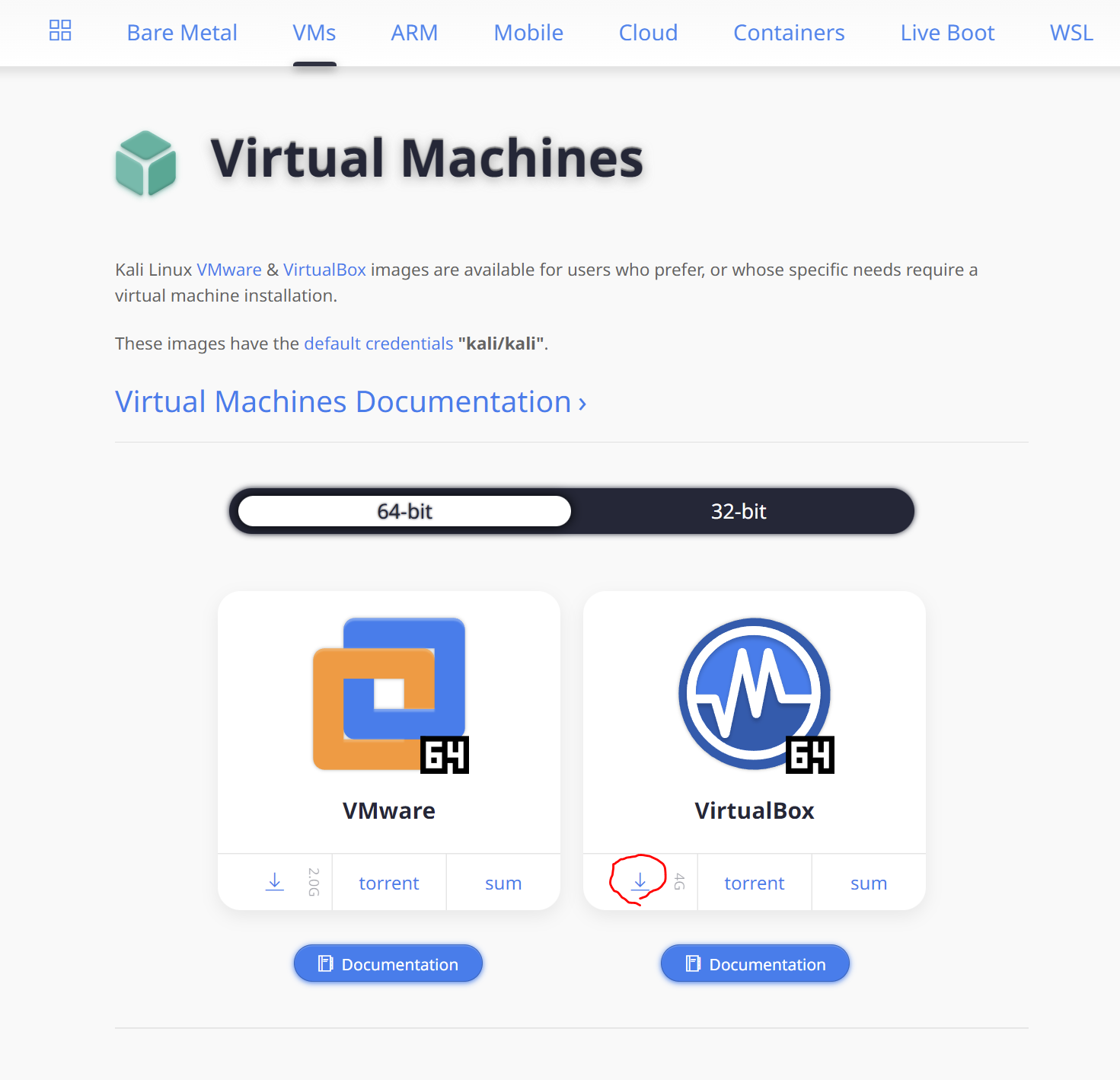Open the Cloud tab
This screenshot has height=1080, width=1120.
click(x=648, y=33)
